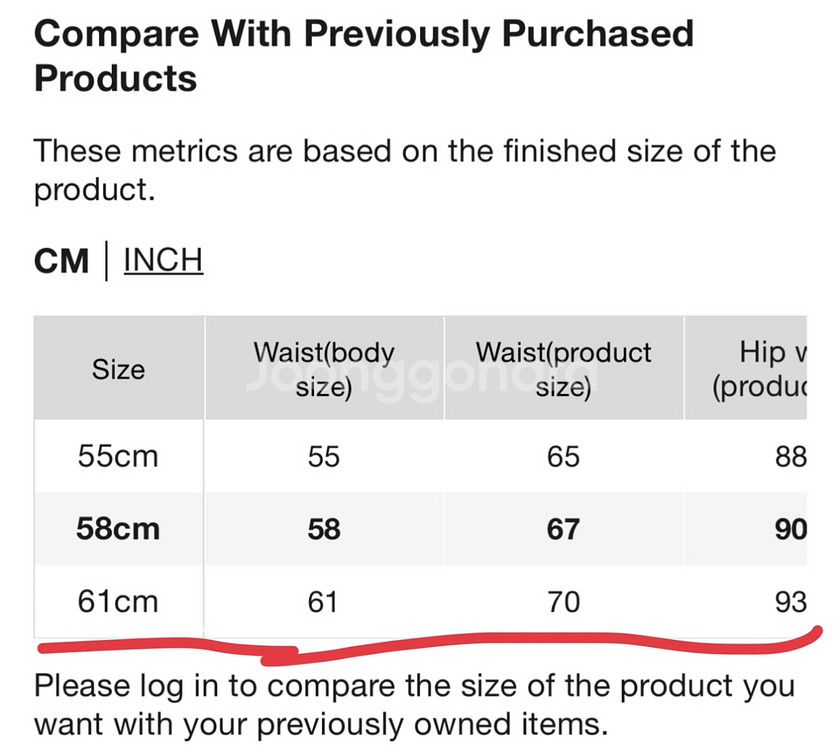Click the Waist(product size) column header

(564, 369)
